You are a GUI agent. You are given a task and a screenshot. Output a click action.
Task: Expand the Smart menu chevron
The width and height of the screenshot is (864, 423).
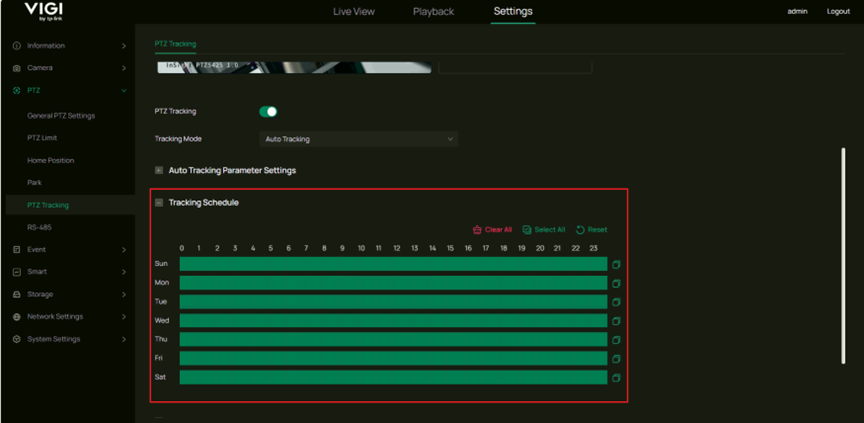click(124, 272)
